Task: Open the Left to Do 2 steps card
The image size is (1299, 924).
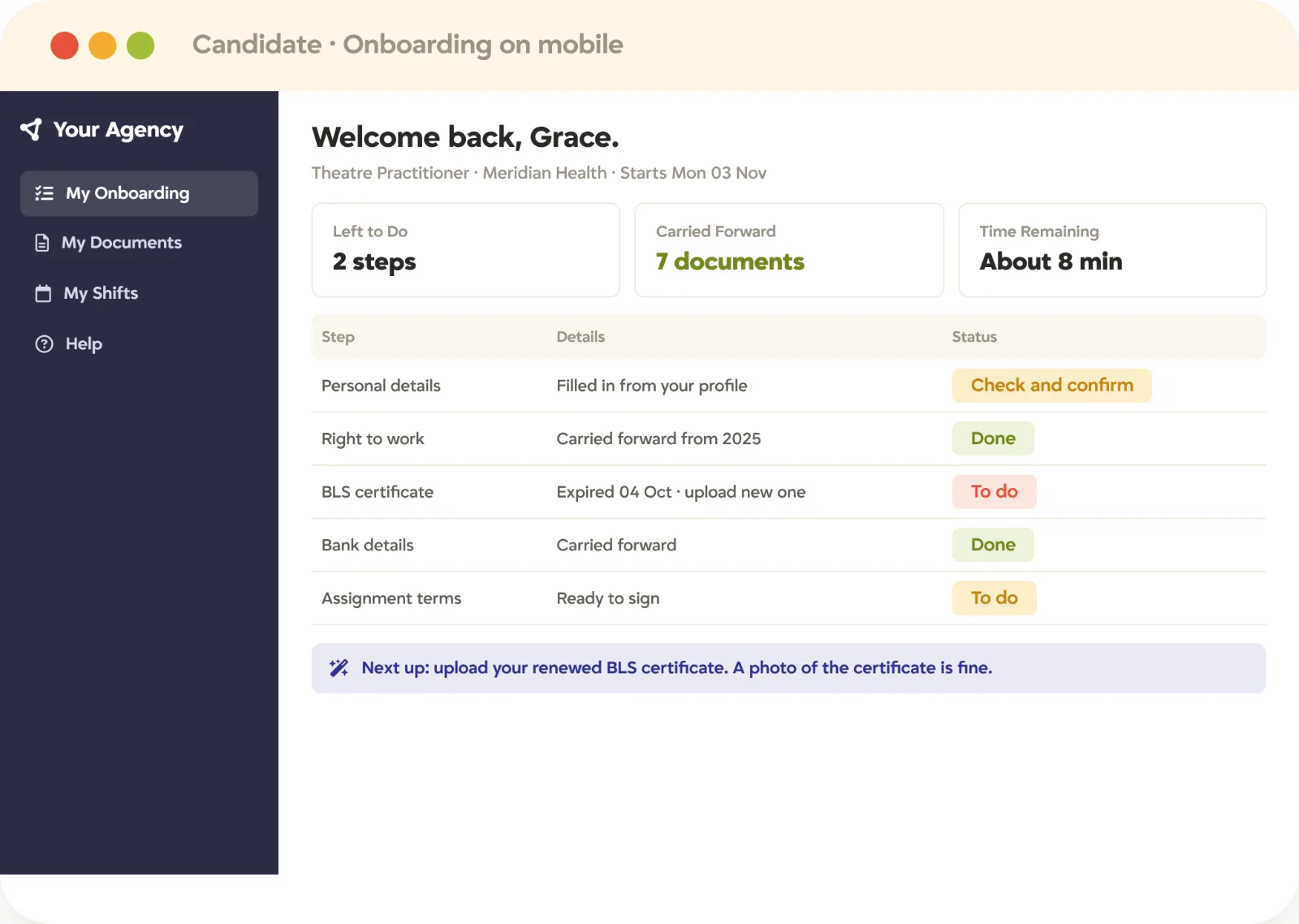Action: point(466,250)
